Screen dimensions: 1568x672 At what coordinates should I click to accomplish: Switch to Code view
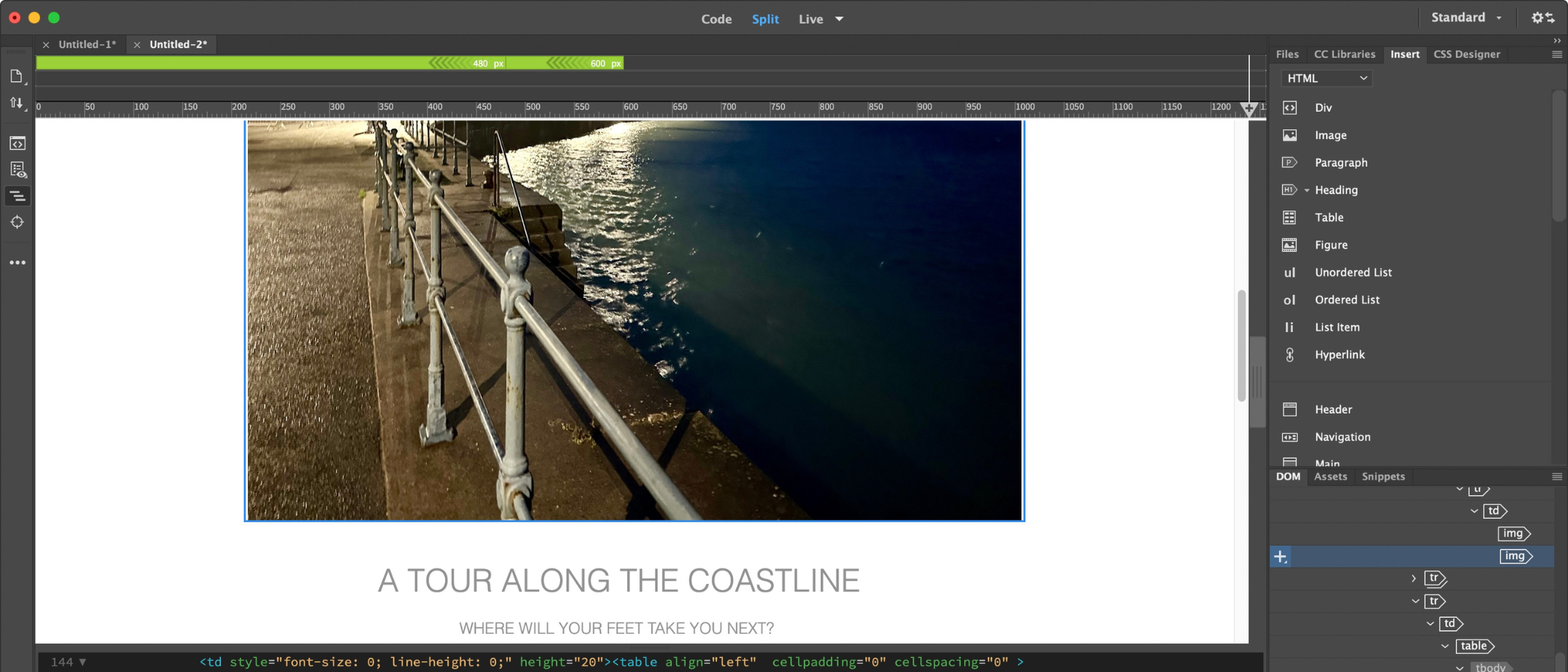click(716, 19)
